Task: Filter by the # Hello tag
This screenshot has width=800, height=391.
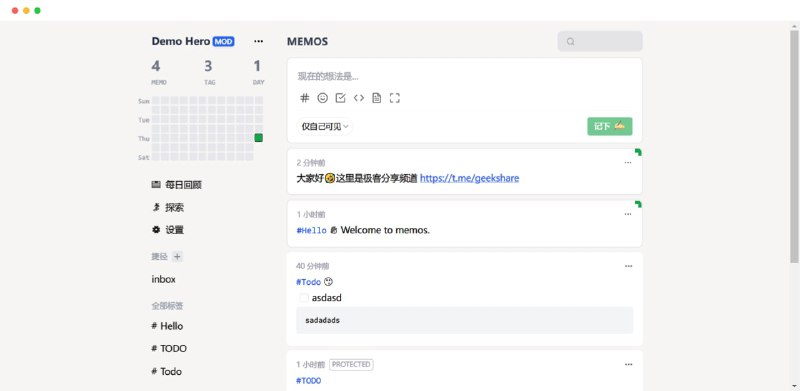Action: tap(167, 326)
